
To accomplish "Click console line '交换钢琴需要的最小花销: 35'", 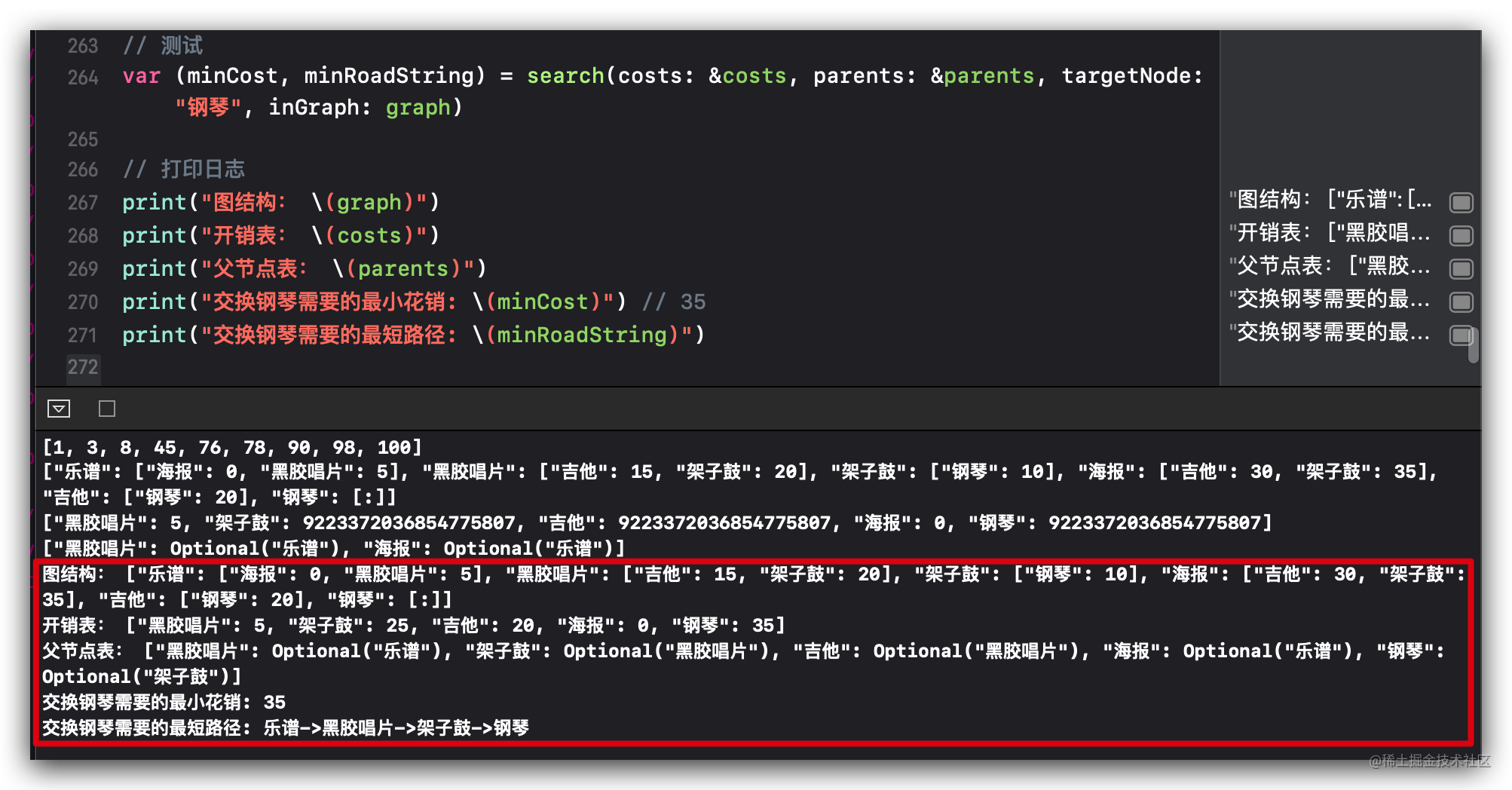I will 164,702.
